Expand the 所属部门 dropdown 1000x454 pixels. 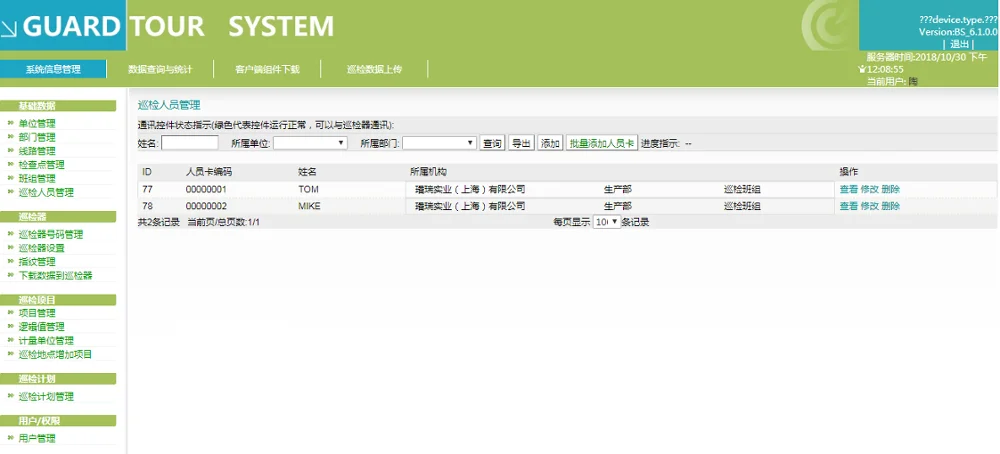pyautogui.click(x=439, y=144)
